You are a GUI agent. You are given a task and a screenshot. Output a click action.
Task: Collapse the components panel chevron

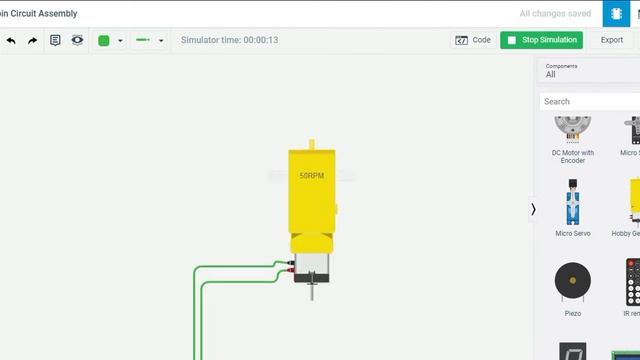533,209
